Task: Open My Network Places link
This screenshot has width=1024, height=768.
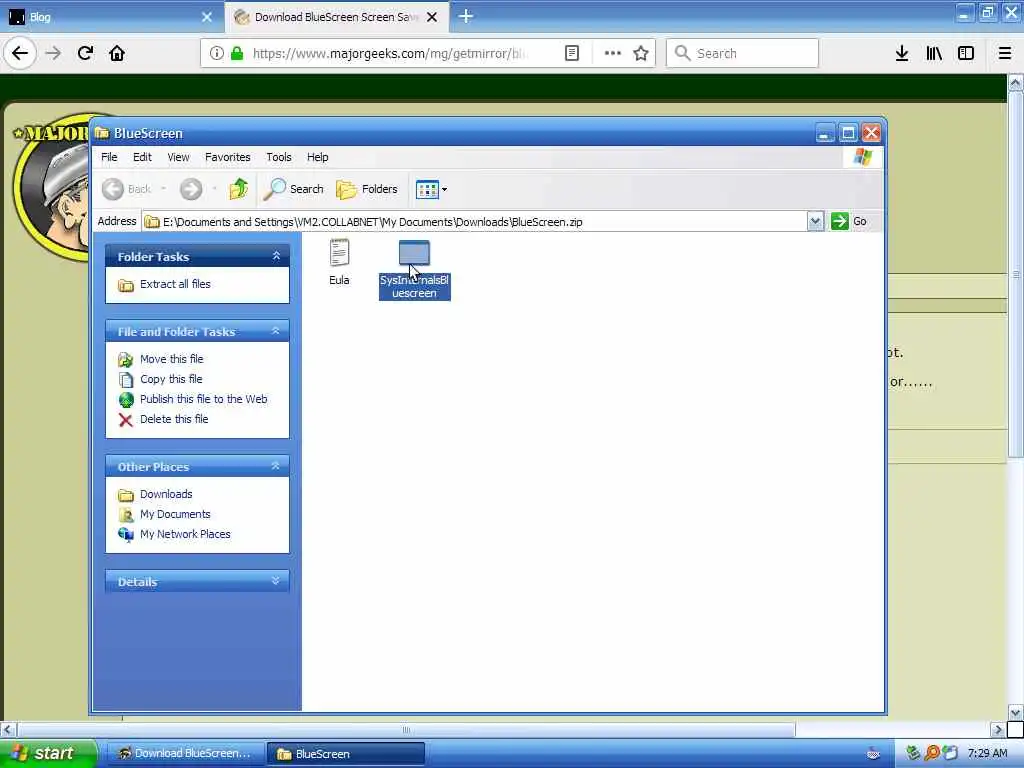Action: click(185, 534)
